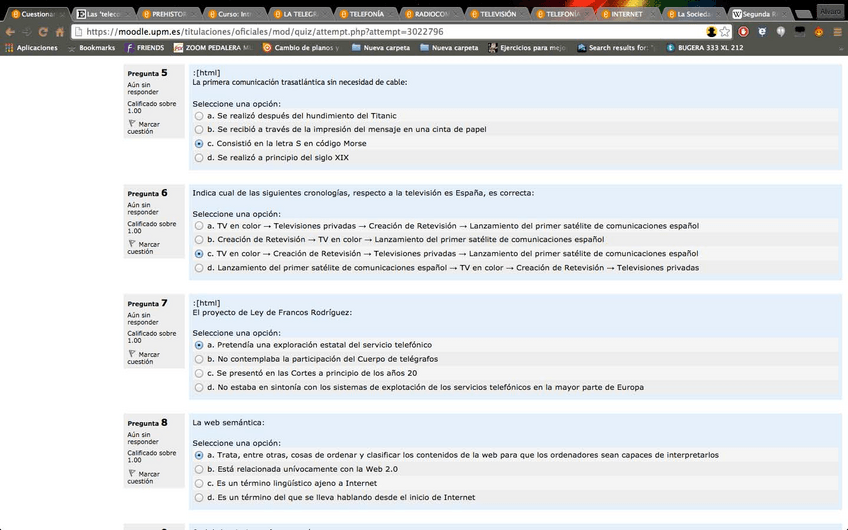The image size is (848, 530).
Task: Choose option b. Creación de Retevisión first
Action: [x=199, y=240]
